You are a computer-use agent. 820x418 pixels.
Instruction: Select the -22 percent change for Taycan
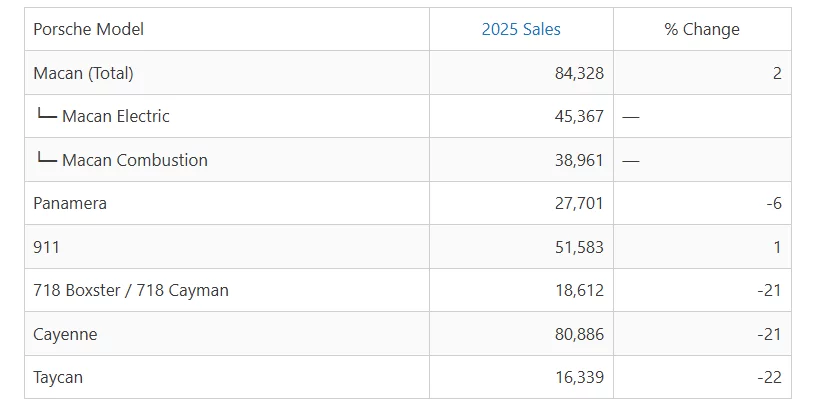pyautogui.click(x=769, y=378)
